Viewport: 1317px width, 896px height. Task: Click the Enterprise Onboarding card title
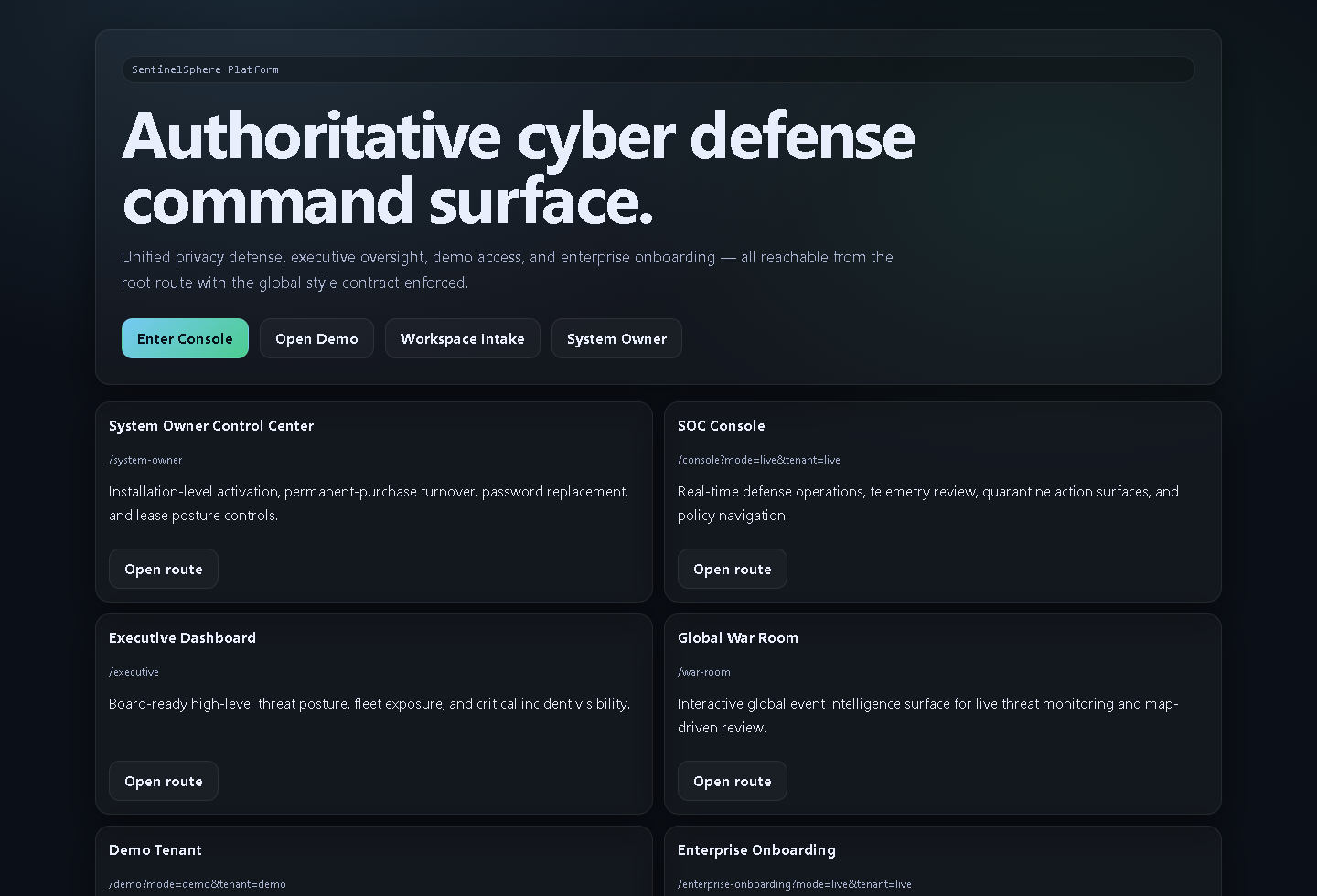[x=757, y=850]
